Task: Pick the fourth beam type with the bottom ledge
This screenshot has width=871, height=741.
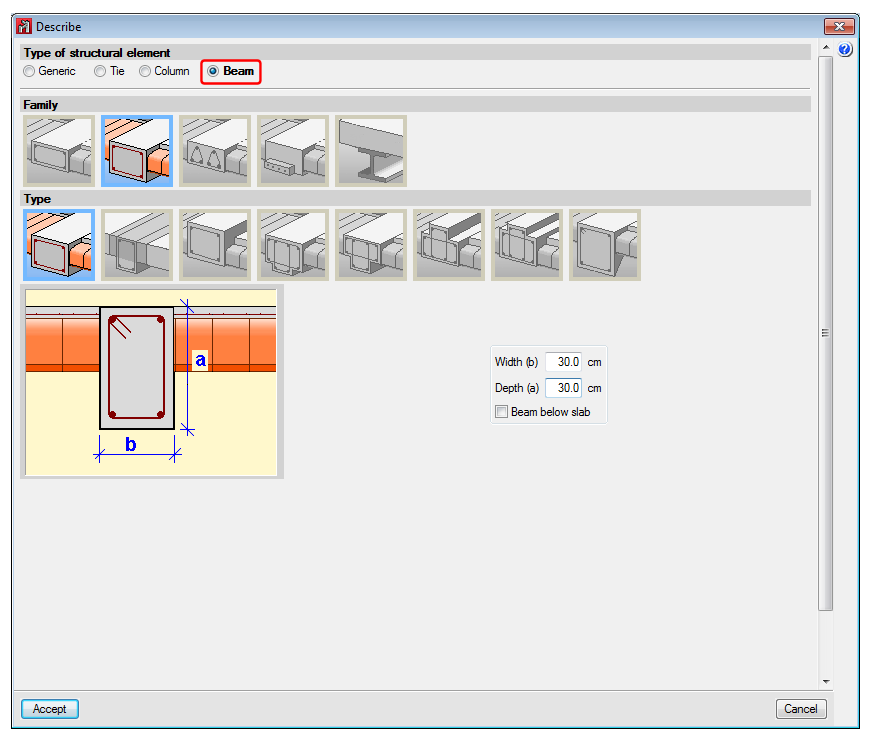Action: pos(293,245)
